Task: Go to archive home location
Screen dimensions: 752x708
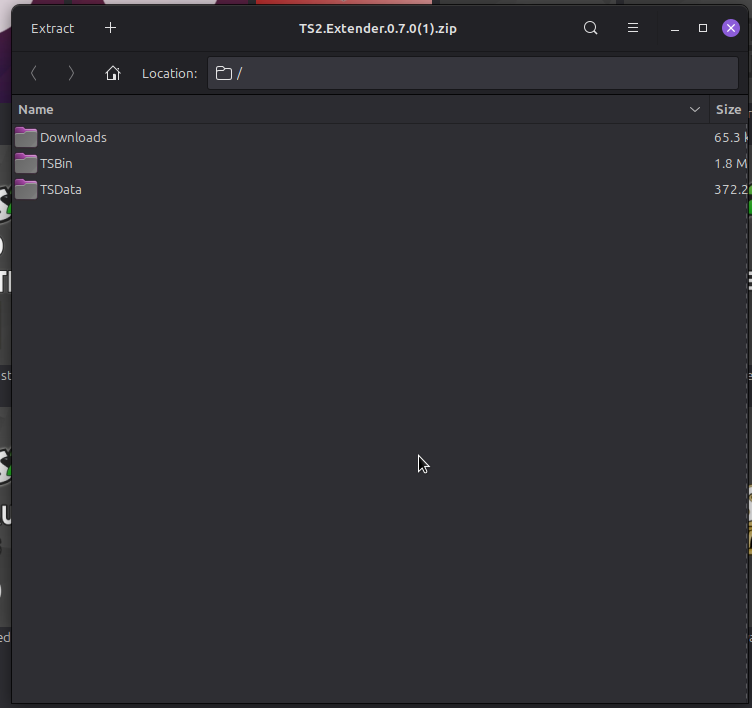Action: pos(113,73)
